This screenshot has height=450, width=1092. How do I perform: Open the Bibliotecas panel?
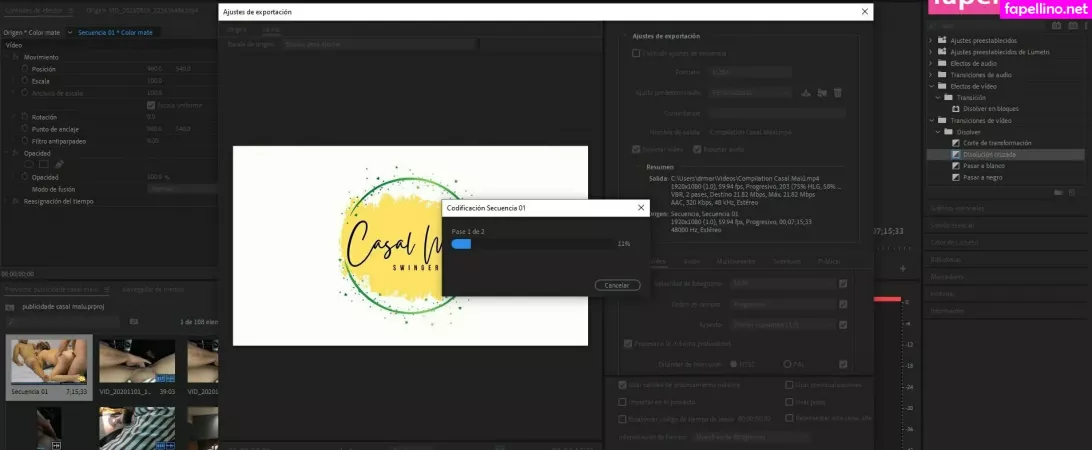tap(946, 260)
